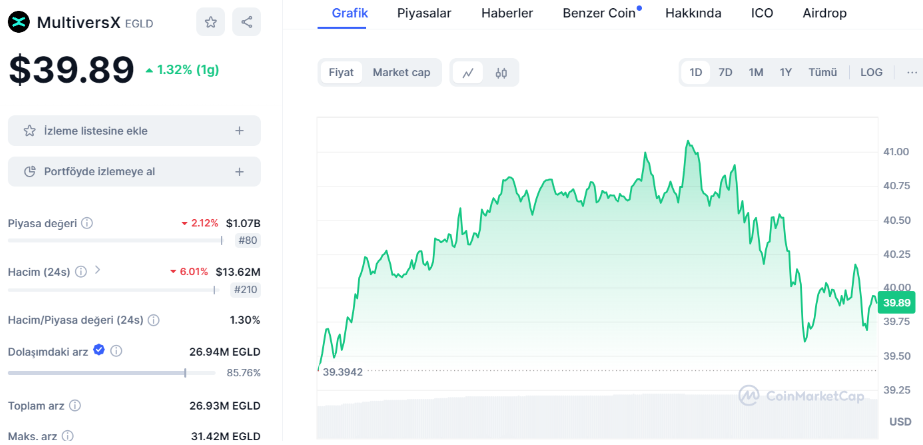Viewport: 923px width, 445px height.
Task: Set chart range to 1M
Action: click(756, 72)
